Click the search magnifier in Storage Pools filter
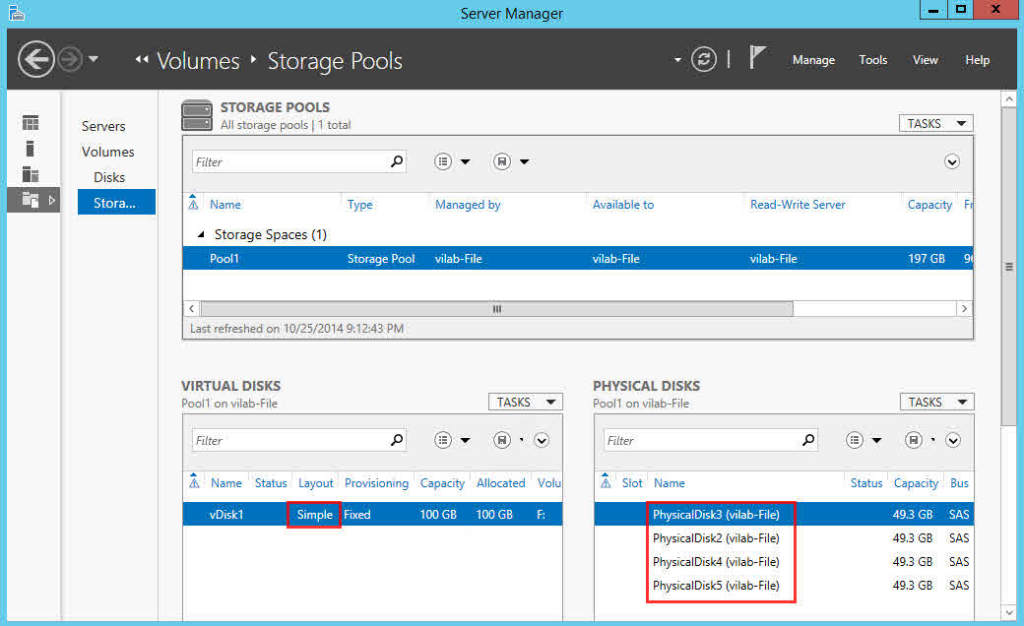The width and height of the screenshot is (1024, 626). 396,161
